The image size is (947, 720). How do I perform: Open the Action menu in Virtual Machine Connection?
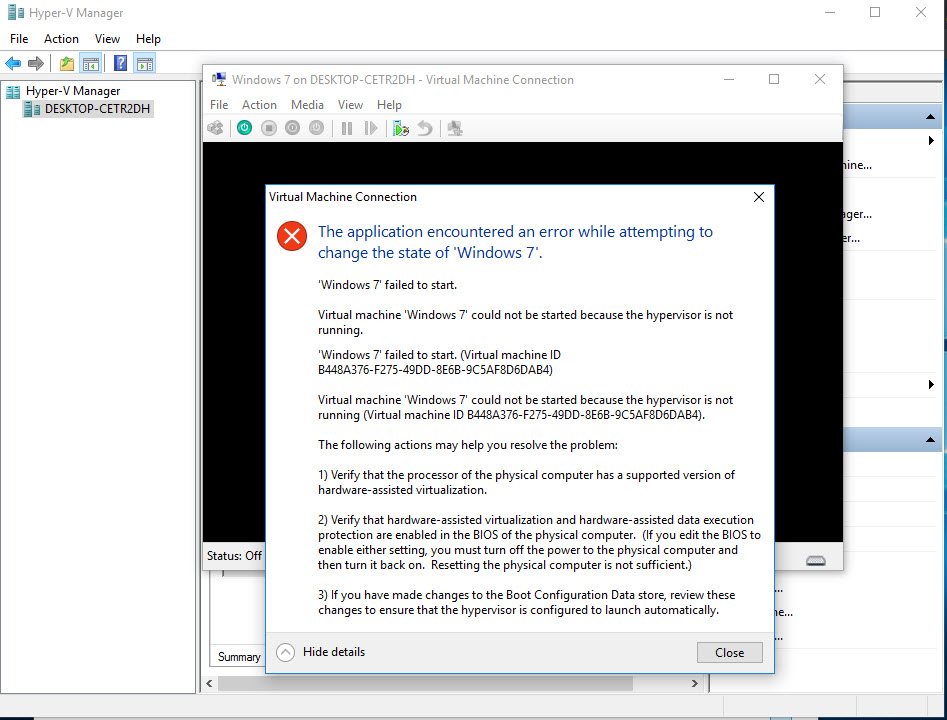pos(259,104)
